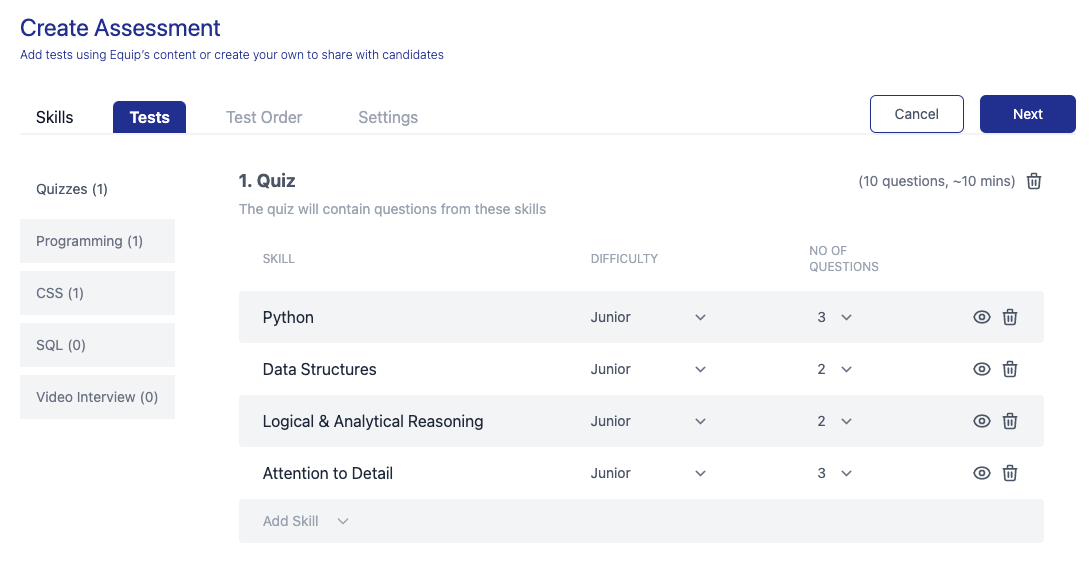Cancel the assessment creation
The height and width of the screenshot is (565, 1092).
pyautogui.click(x=916, y=114)
